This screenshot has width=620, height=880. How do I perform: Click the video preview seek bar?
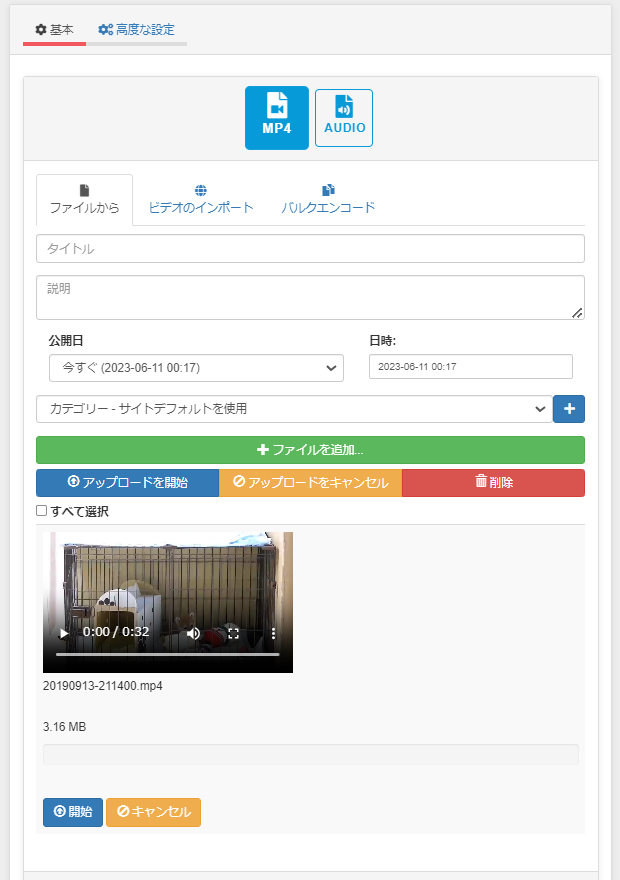pos(168,654)
